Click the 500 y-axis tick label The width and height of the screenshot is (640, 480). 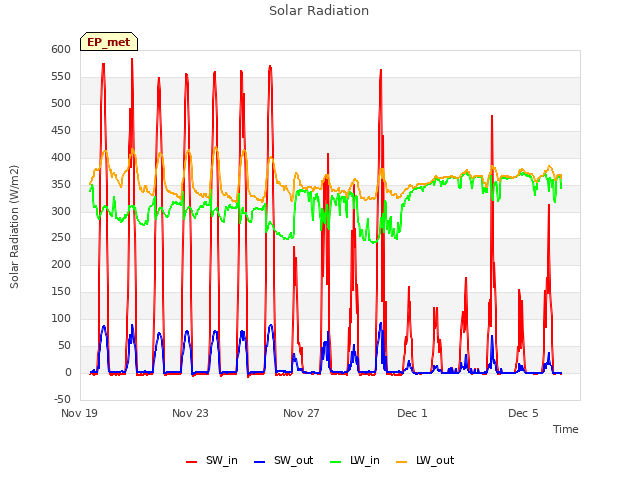point(61,103)
